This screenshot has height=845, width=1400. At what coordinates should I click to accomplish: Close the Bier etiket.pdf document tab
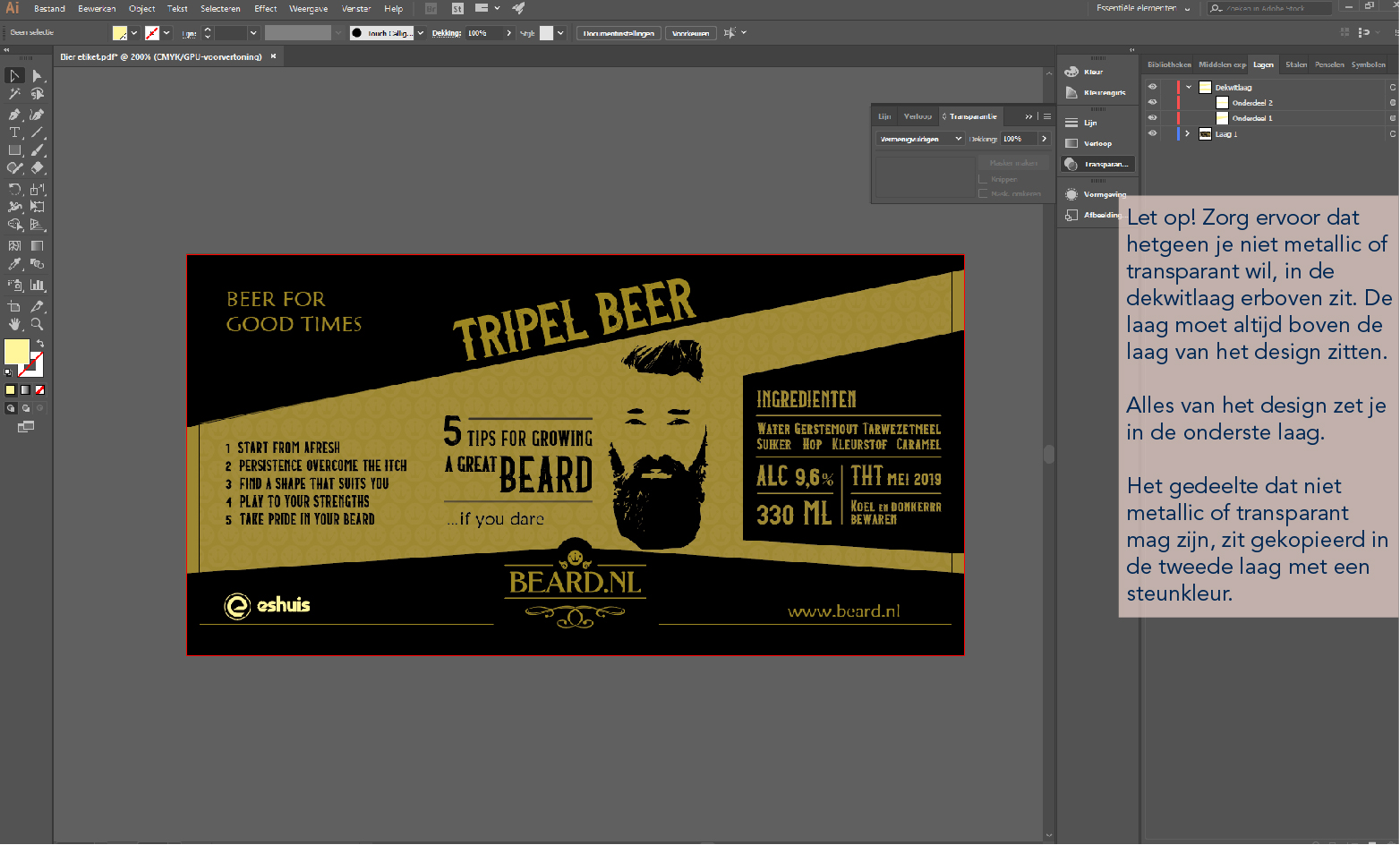click(273, 55)
